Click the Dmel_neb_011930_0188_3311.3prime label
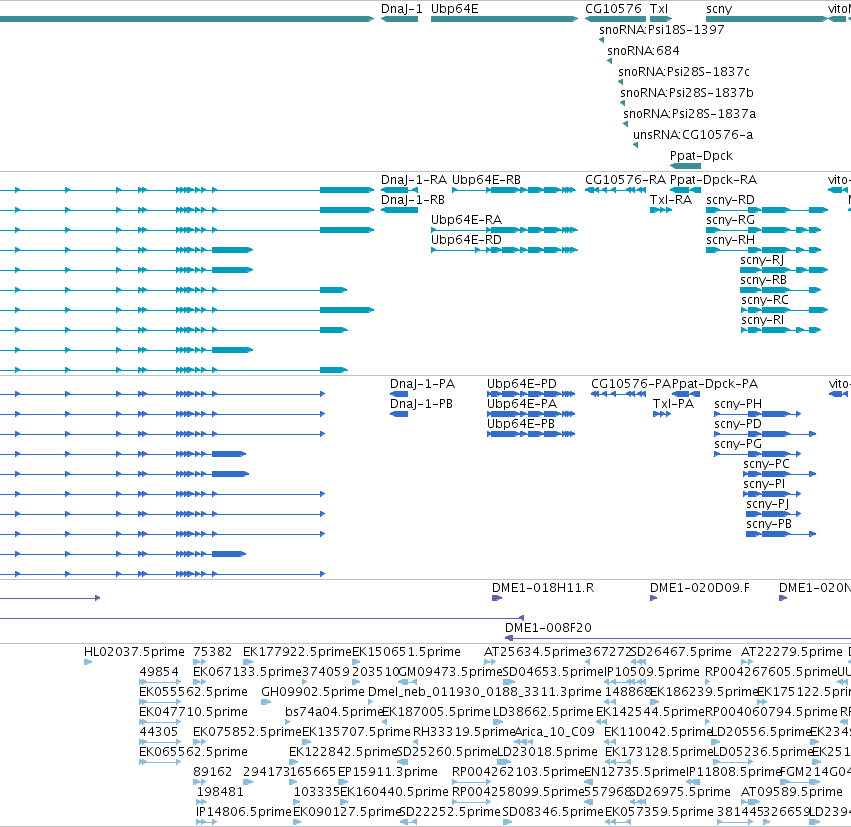The image size is (851, 827). (x=485, y=692)
